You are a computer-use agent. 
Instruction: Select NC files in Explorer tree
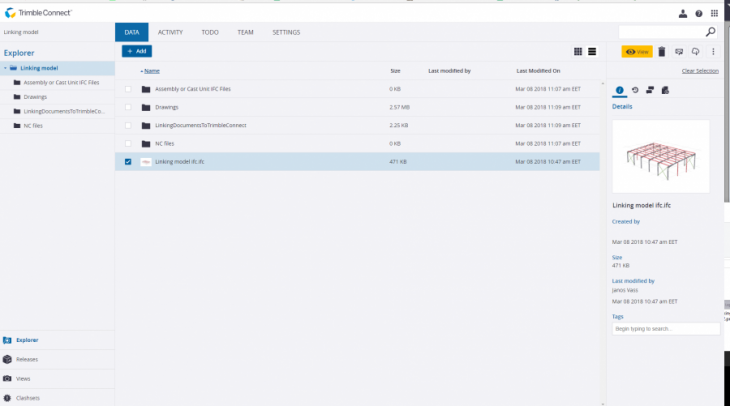click(33, 126)
